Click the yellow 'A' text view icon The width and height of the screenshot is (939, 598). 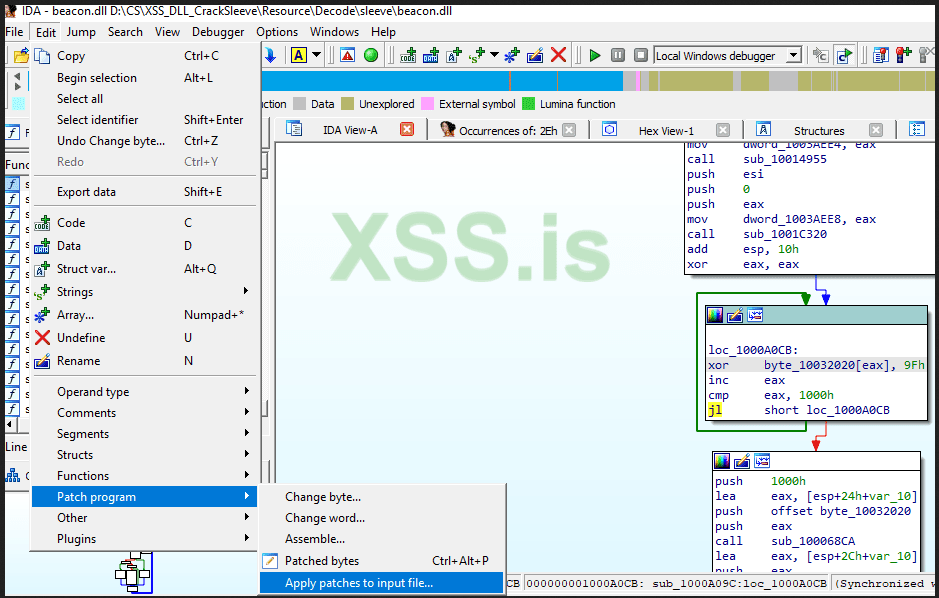(299, 56)
